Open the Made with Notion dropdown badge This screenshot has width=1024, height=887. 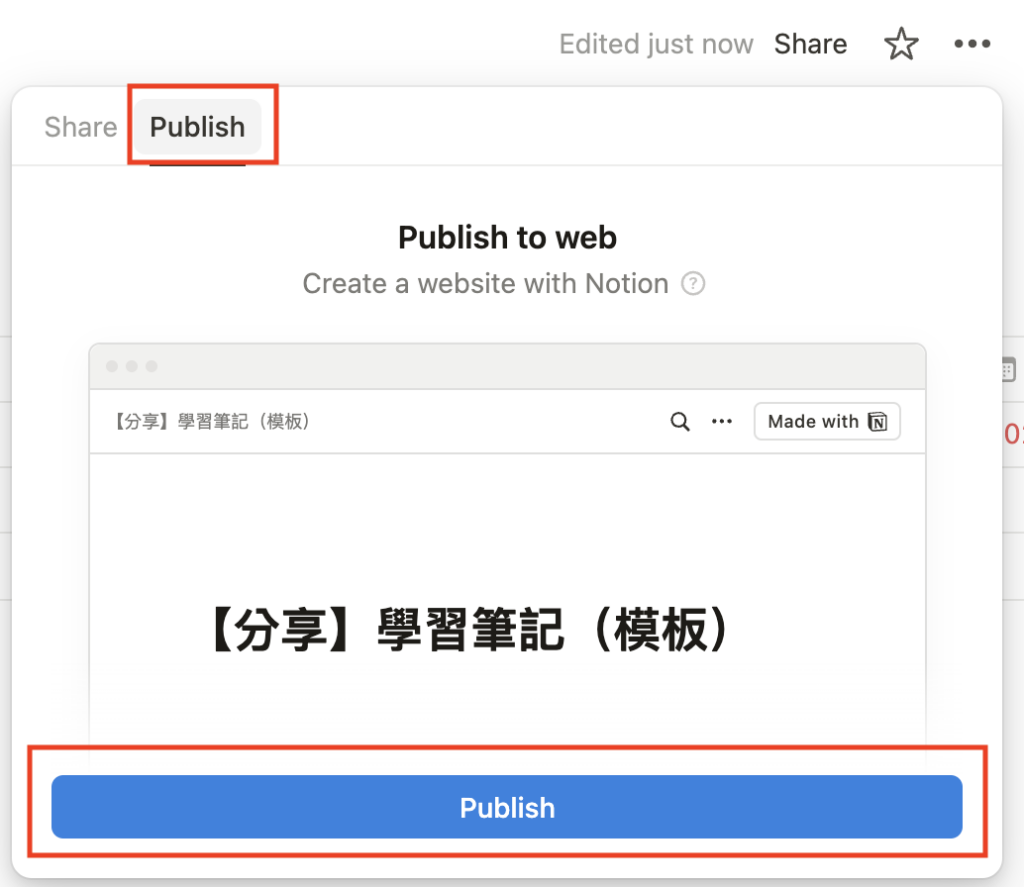(827, 421)
